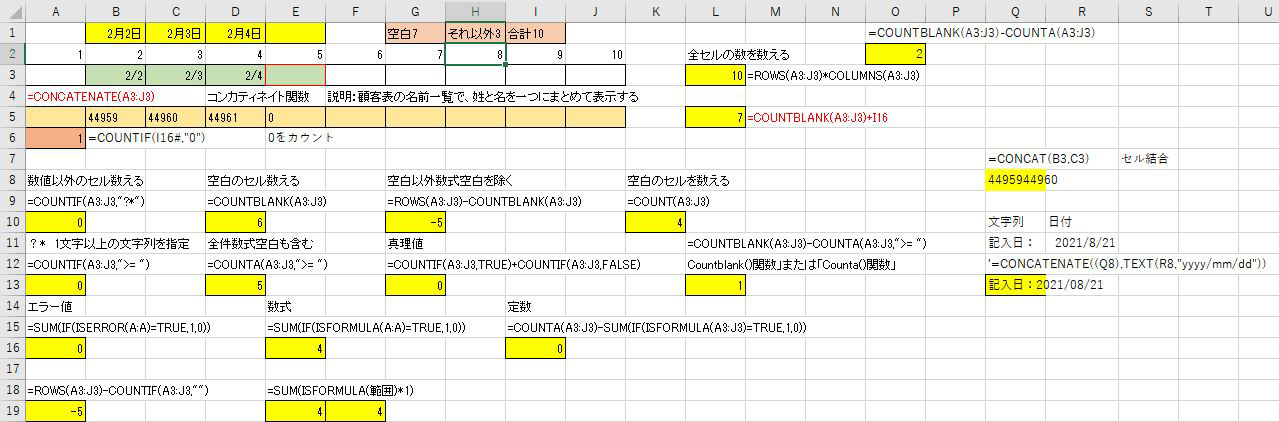
Task: Select the 空白7 cell
Action: coord(415,33)
